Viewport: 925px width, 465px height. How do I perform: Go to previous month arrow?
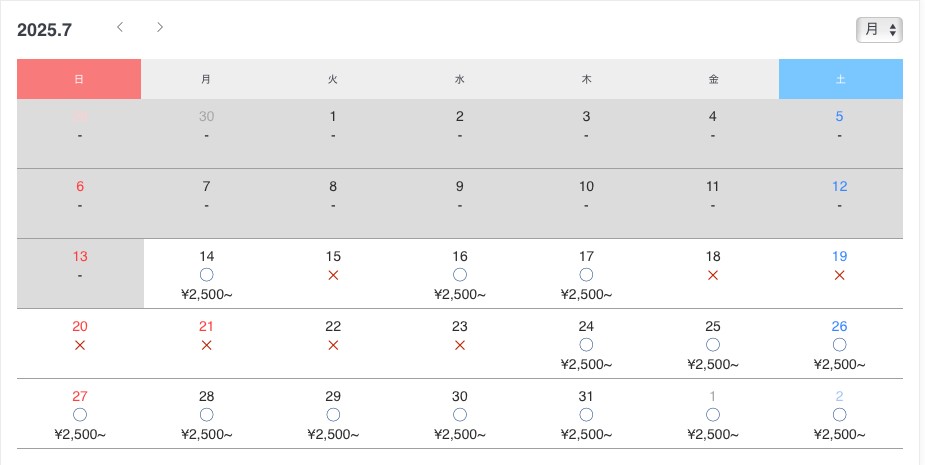[120, 27]
